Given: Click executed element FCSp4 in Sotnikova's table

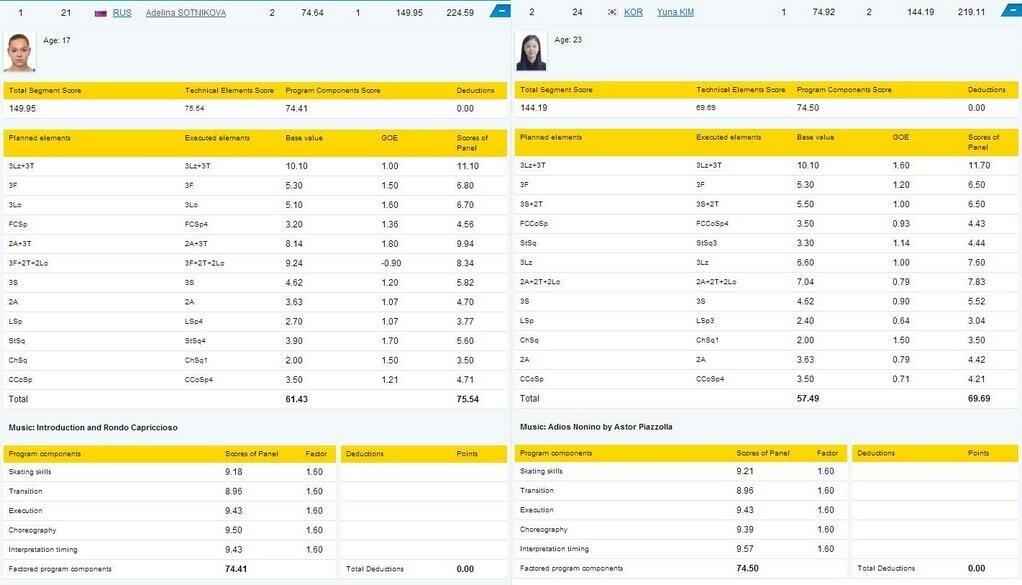Looking at the screenshot, I should click(x=196, y=224).
